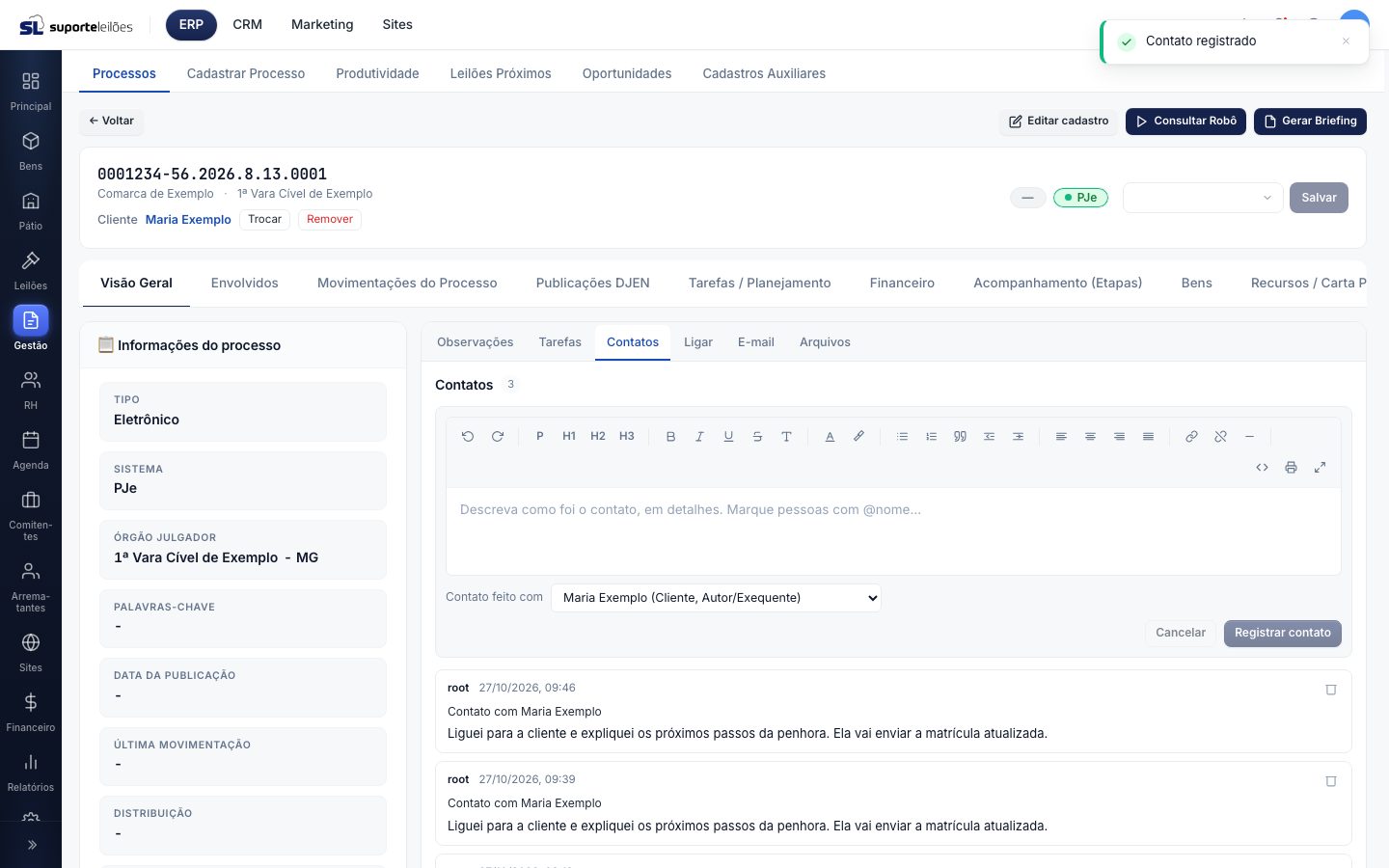Viewport: 1389px width, 868px height.
Task: Delete the contact logged at 09:46
Action: pos(1331,690)
